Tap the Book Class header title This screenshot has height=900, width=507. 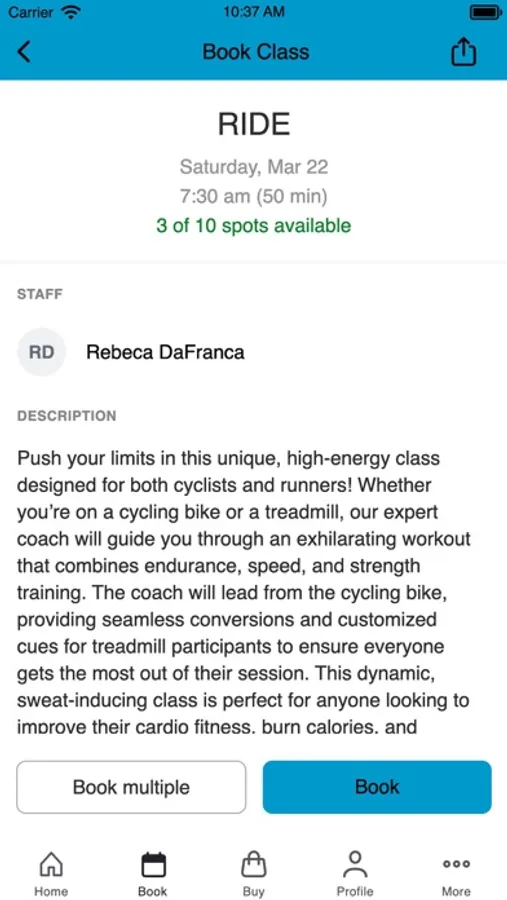pos(256,52)
